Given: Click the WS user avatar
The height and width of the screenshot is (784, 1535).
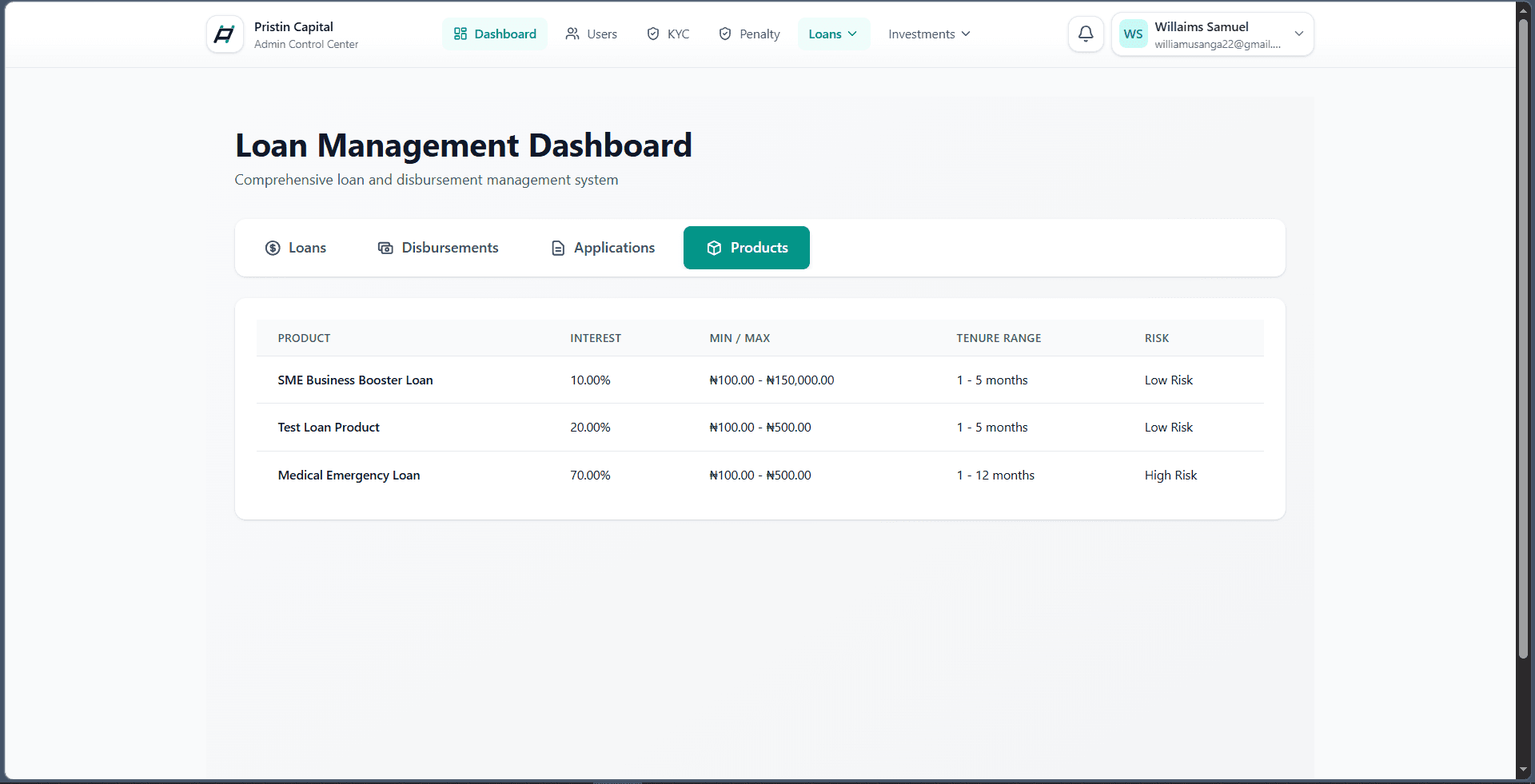Looking at the screenshot, I should [1133, 34].
